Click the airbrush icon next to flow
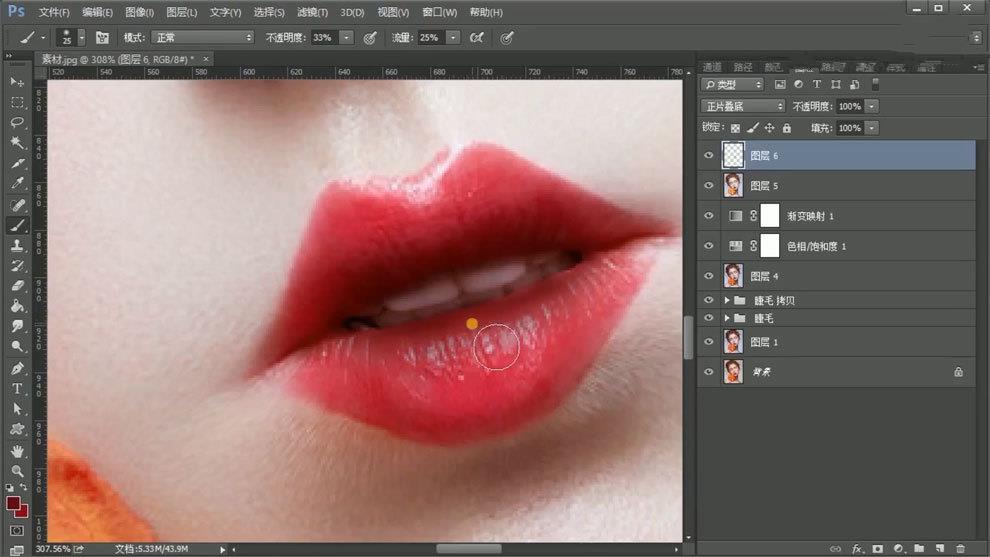This screenshot has width=990, height=557. [x=477, y=37]
